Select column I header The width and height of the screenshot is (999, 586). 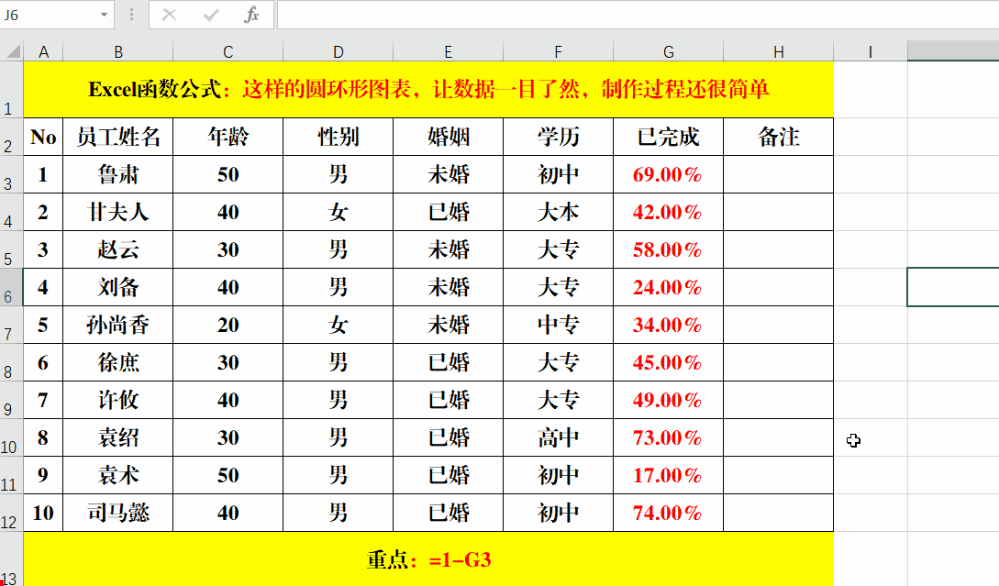(870, 52)
